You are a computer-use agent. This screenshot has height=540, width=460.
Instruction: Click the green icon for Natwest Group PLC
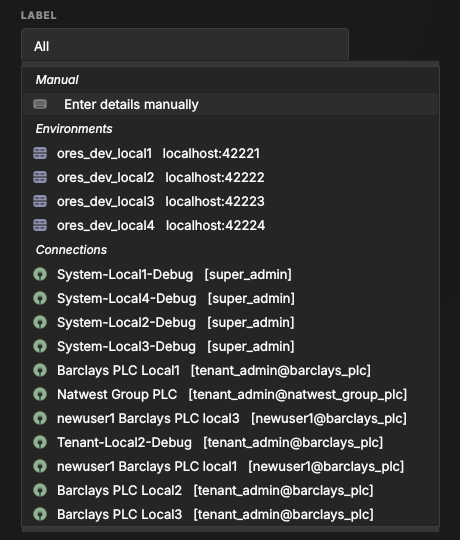40,394
